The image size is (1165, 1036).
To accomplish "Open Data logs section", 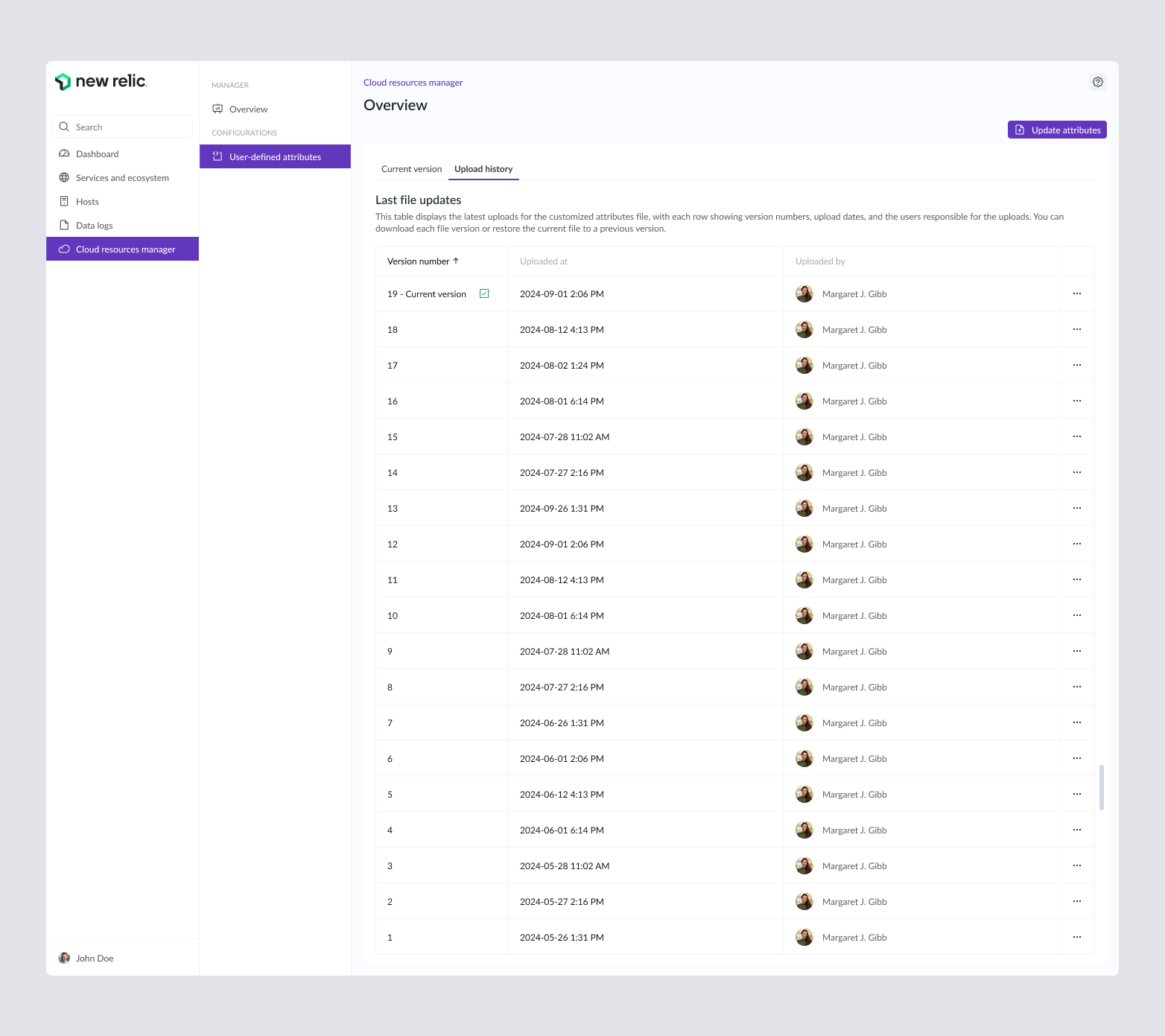I will [122, 225].
